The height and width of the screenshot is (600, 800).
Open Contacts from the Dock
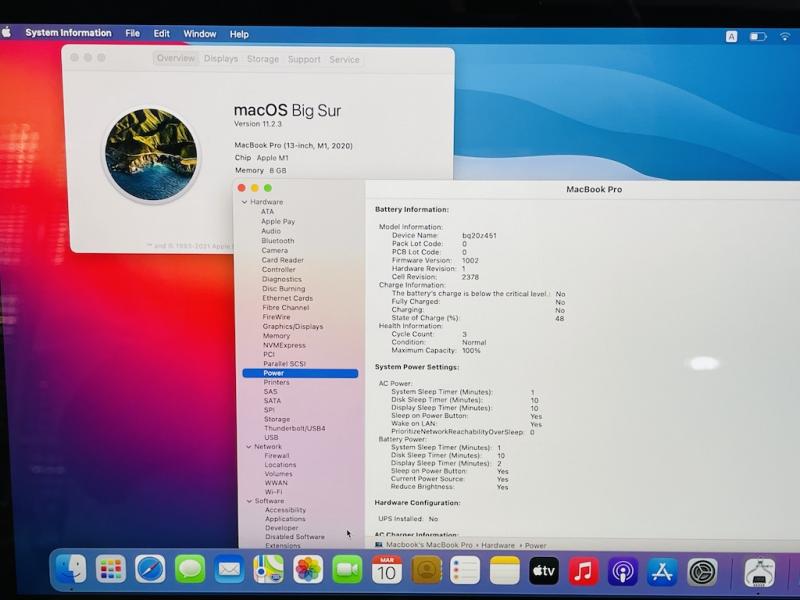(x=426, y=570)
